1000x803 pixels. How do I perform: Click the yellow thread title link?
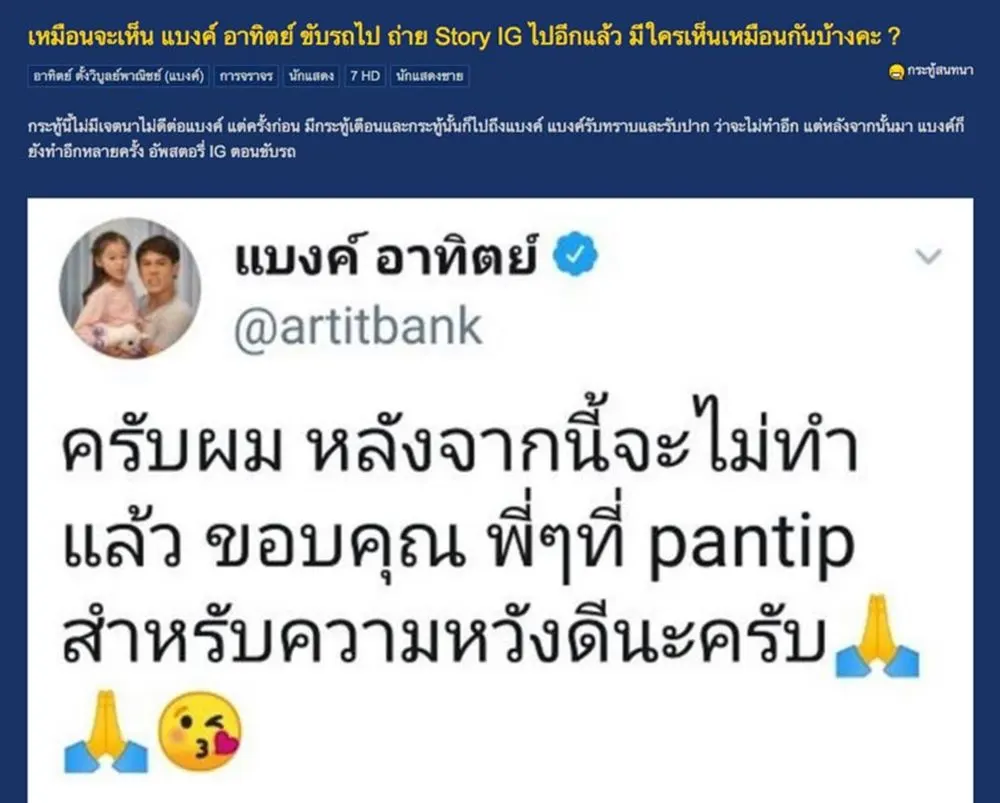[x=464, y=37]
